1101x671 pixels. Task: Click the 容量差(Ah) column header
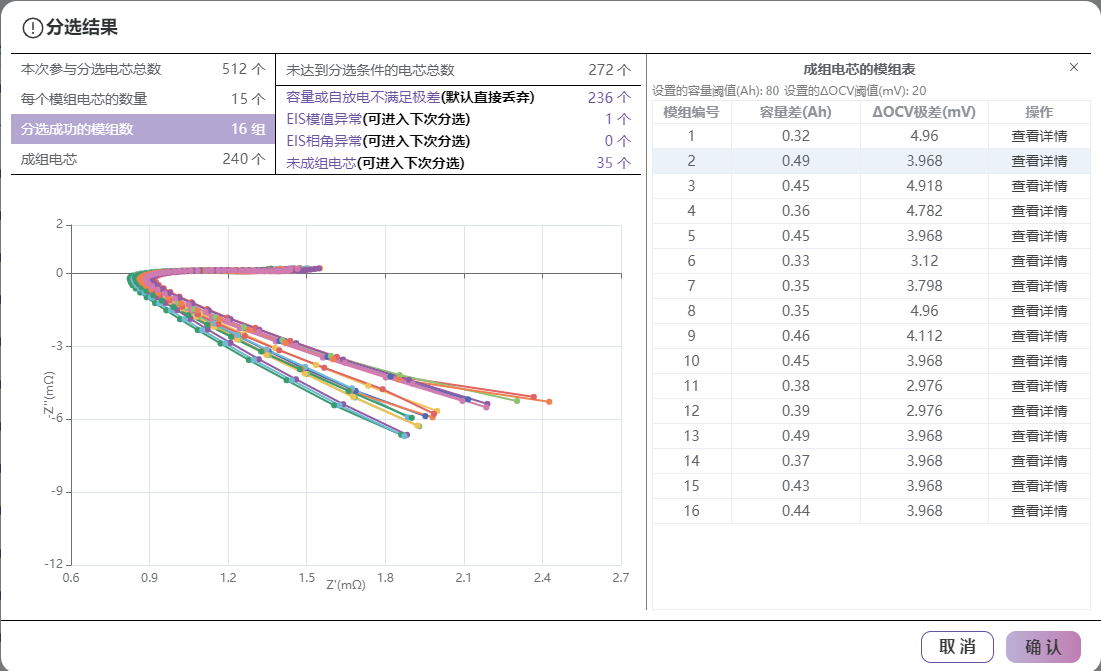(x=796, y=112)
